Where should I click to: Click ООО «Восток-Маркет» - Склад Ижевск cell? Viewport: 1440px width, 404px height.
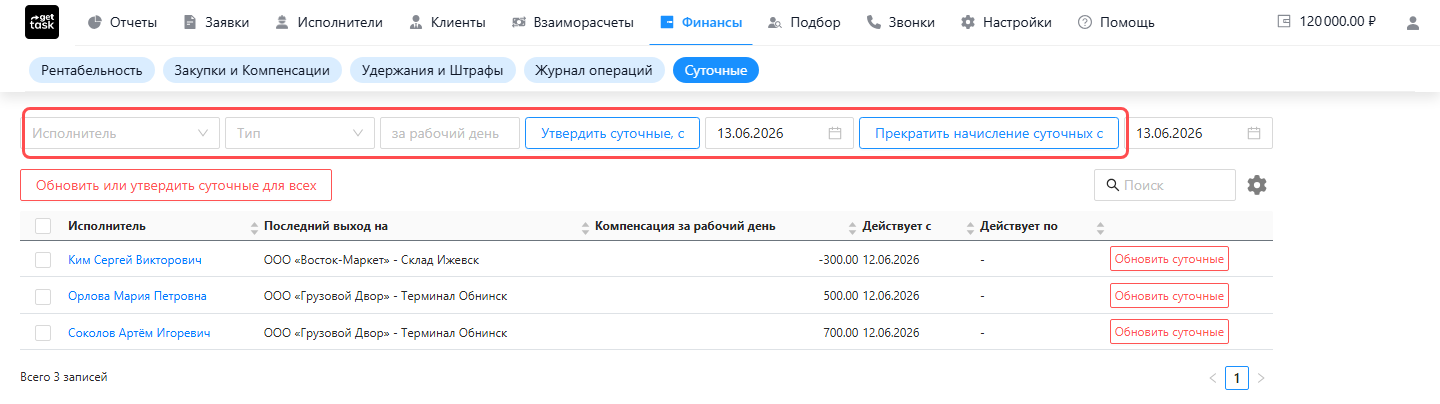[x=371, y=260]
